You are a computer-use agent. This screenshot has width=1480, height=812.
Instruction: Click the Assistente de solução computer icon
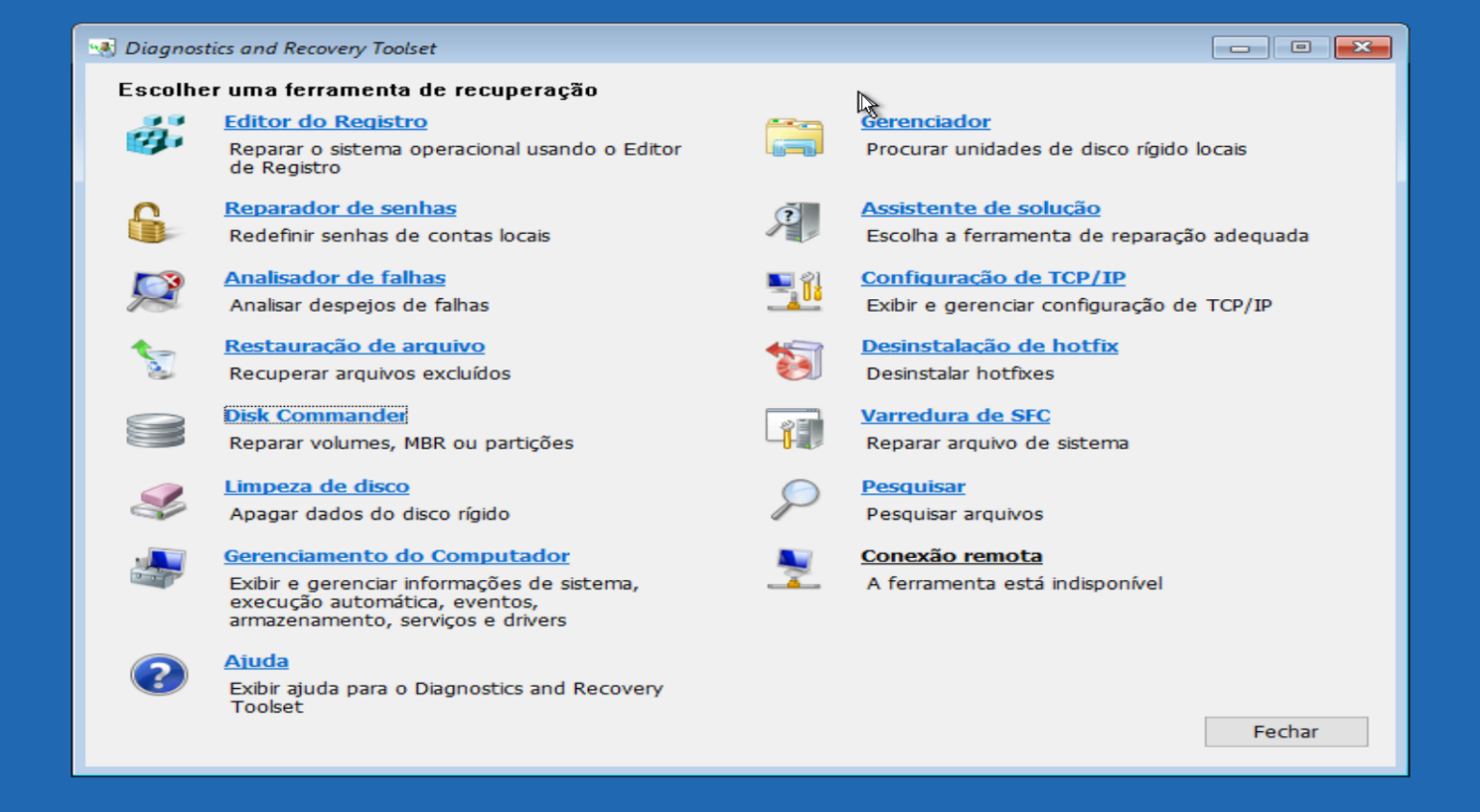794,222
